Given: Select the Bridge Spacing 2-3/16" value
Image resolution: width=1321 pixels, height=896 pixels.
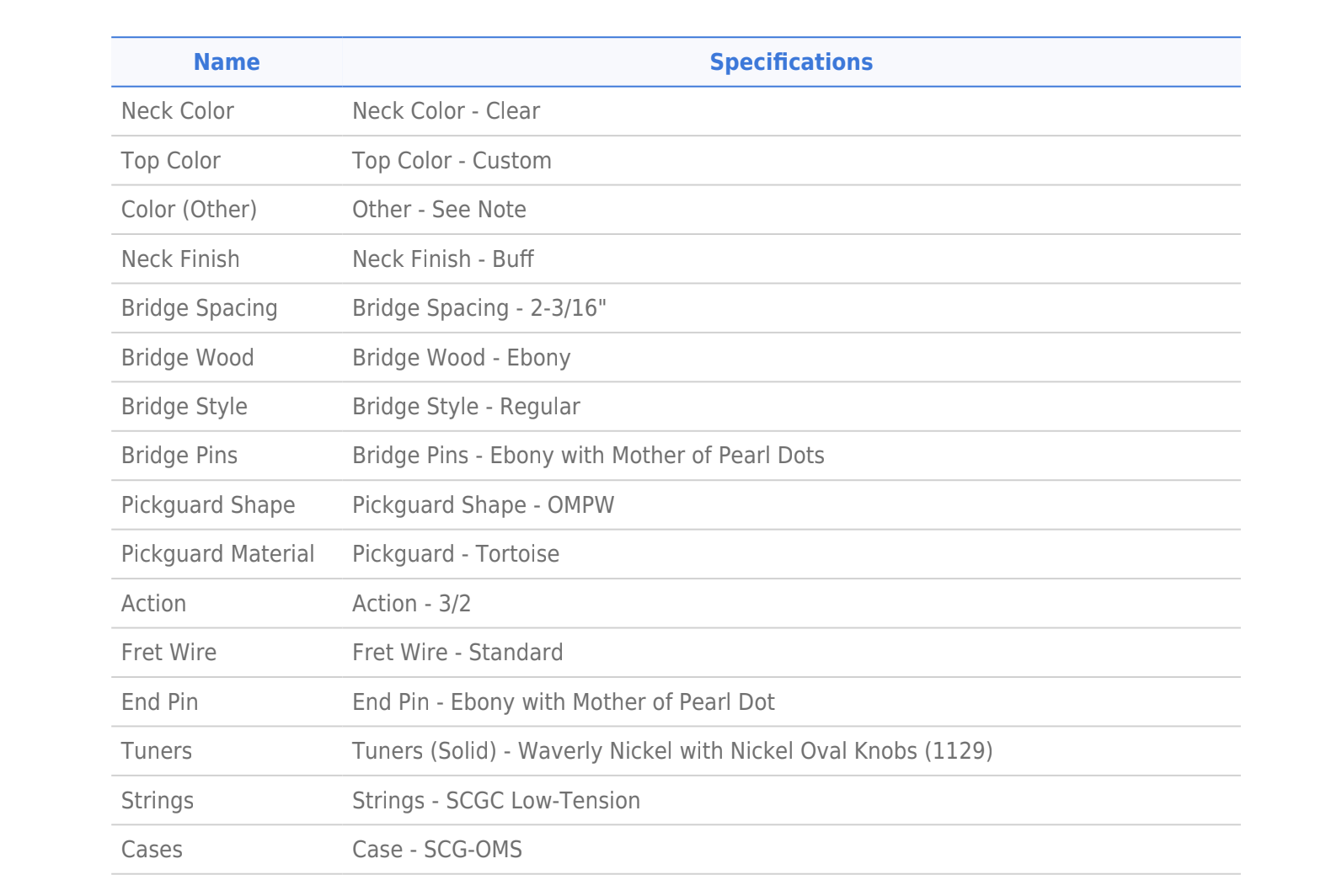Looking at the screenshot, I should [479, 308].
